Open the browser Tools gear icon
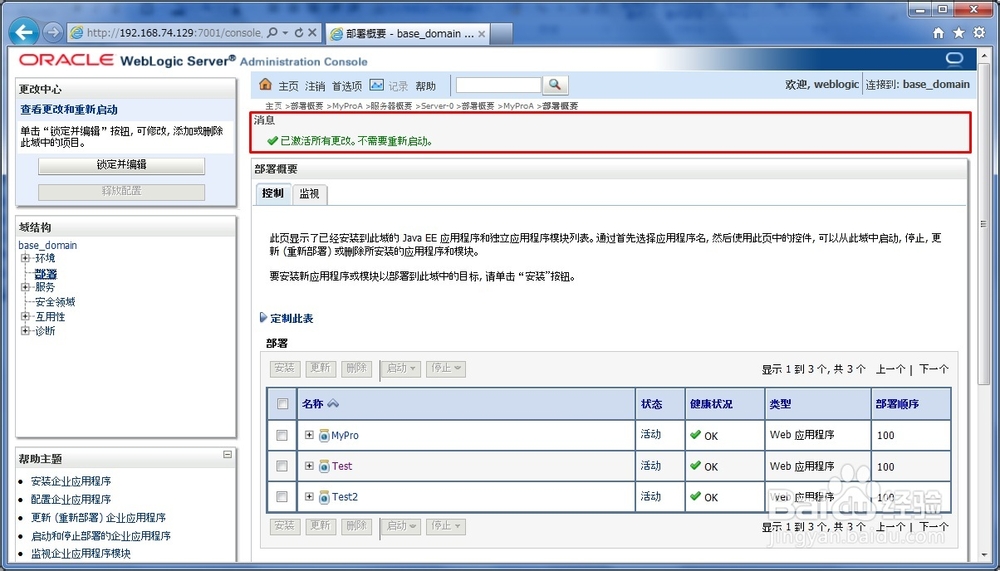Viewport: 1000px width, 571px height. click(x=979, y=33)
